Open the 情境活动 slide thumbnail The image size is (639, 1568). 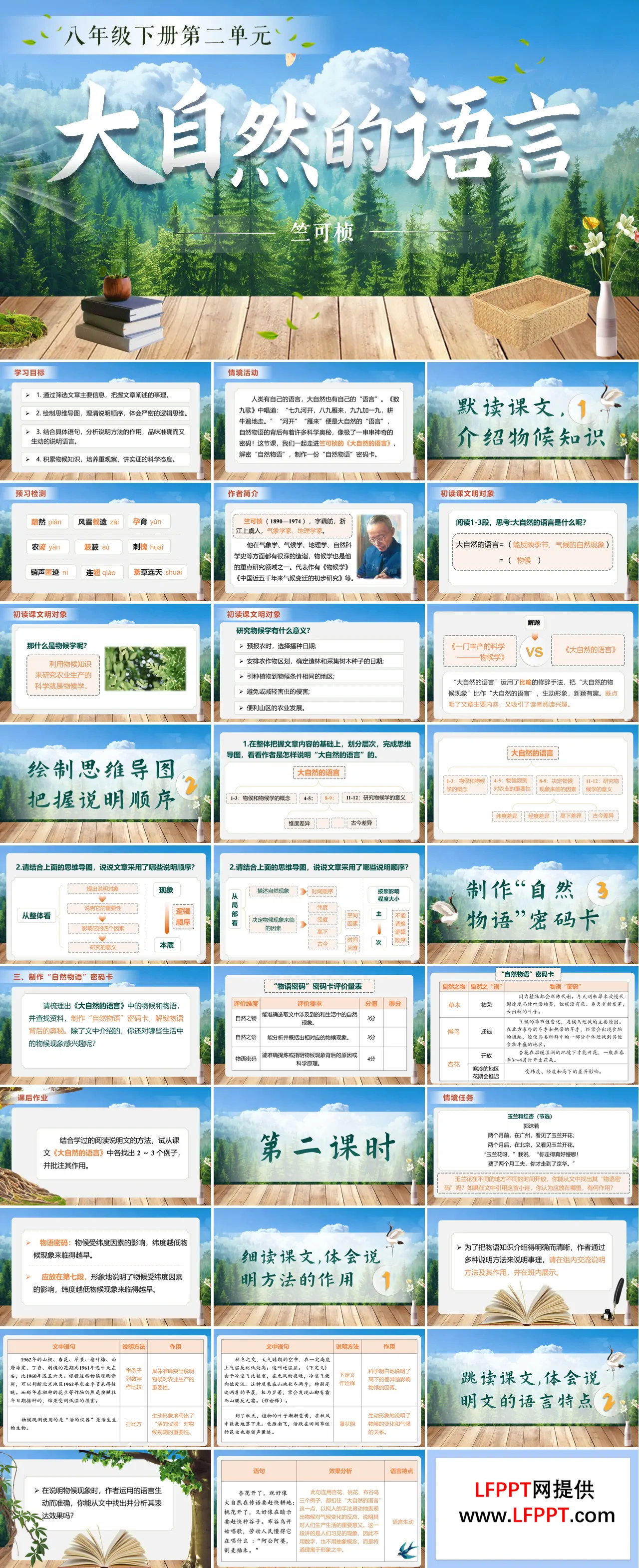(x=319, y=421)
